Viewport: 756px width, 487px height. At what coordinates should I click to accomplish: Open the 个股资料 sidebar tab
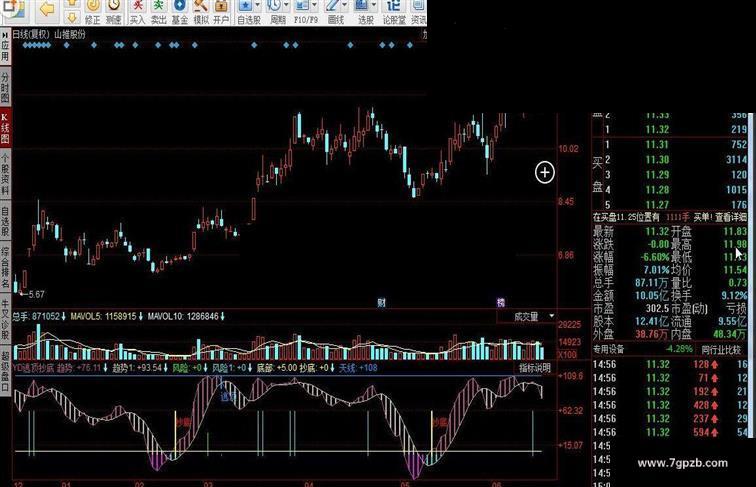coord(5,174)
